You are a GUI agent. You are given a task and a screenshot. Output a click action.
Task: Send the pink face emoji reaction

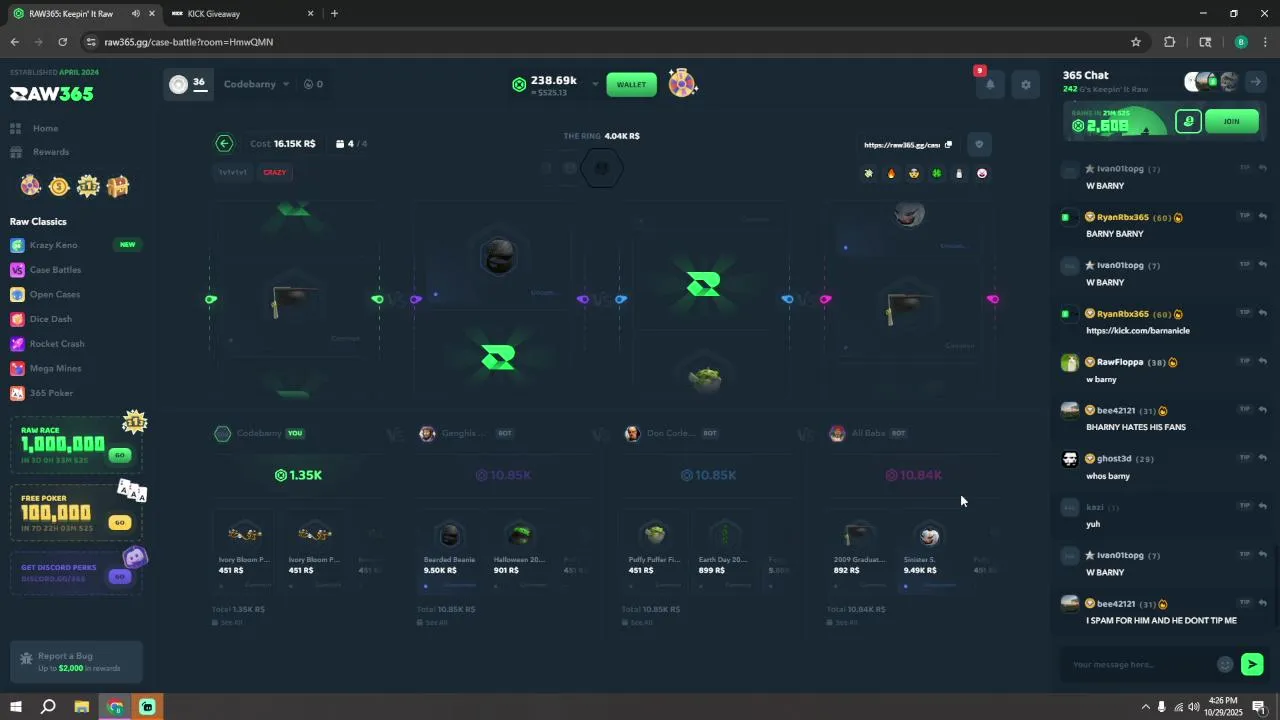click(x=982, y=174)
